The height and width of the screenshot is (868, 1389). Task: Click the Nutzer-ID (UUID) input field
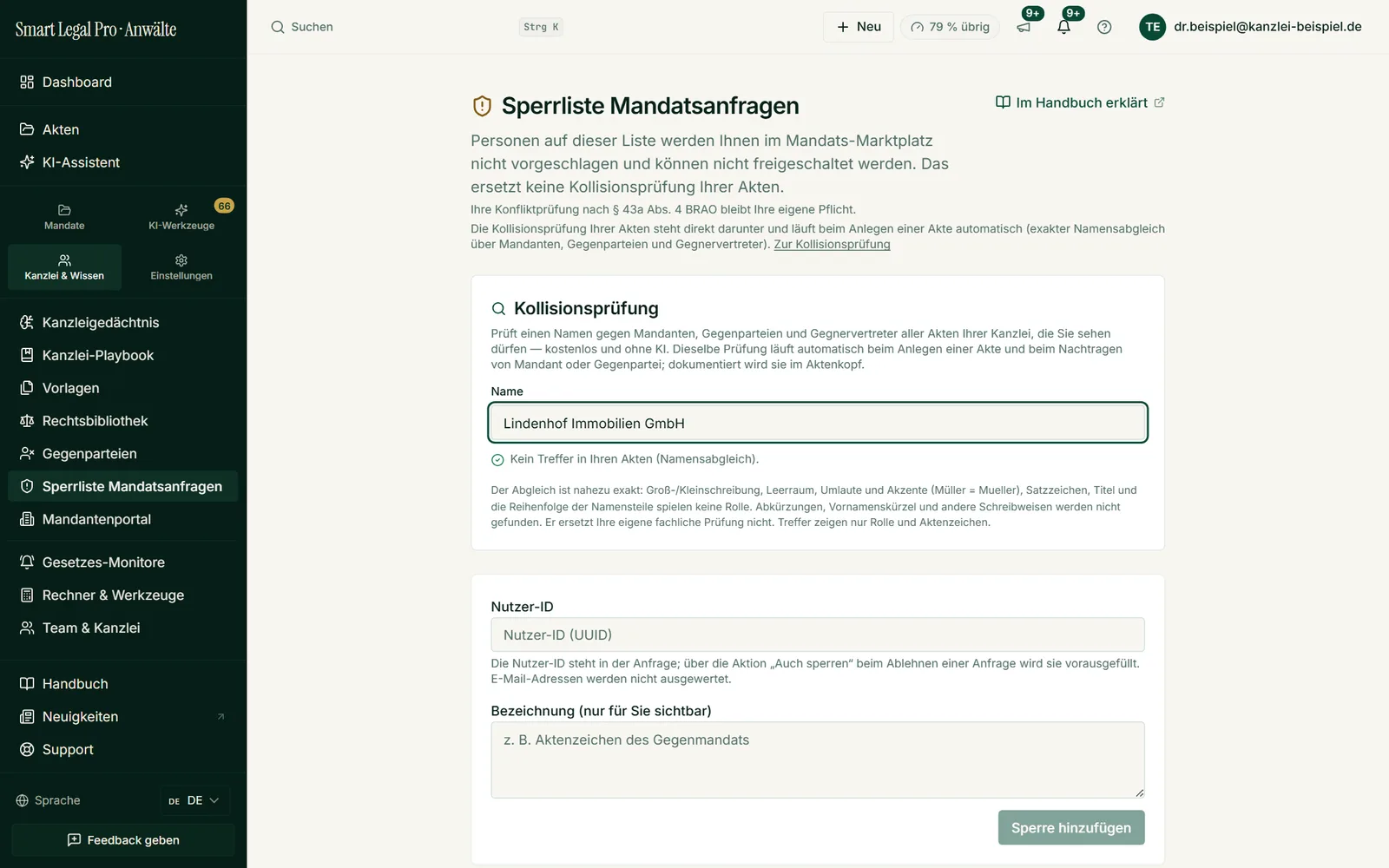[x=818, y=635]
